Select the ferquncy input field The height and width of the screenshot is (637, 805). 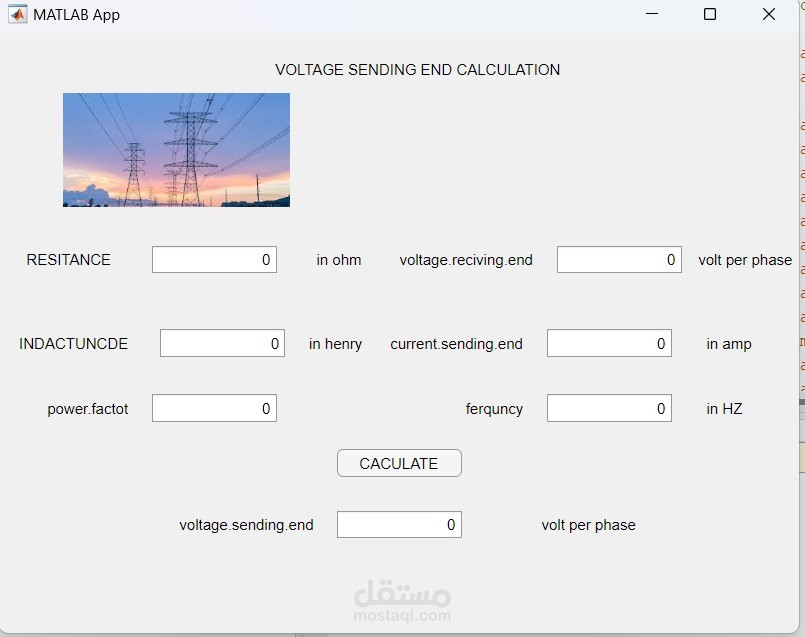(x=609, y=408)
